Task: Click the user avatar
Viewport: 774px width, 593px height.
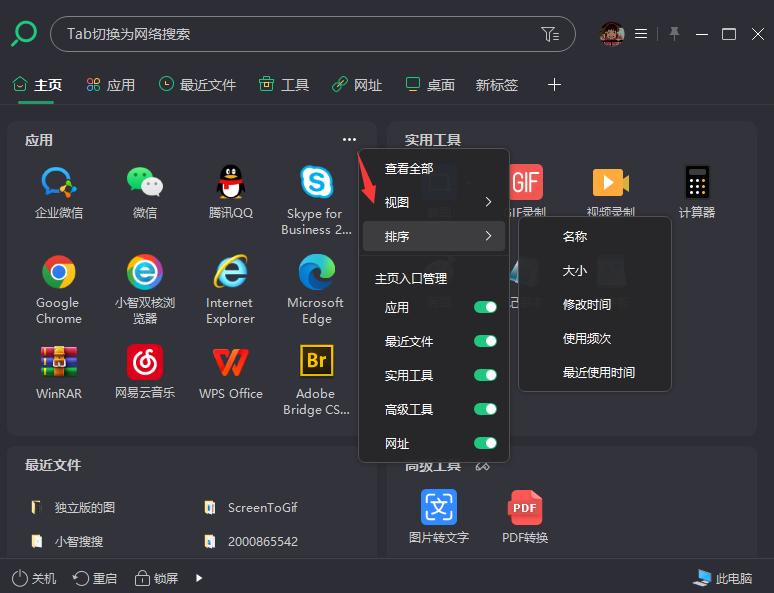Action: click(x=612, y=34)
